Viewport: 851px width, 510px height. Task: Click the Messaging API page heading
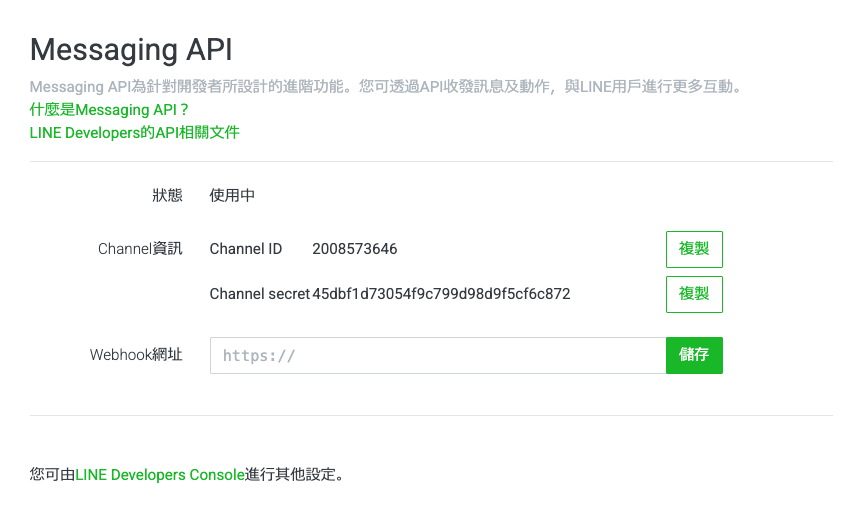click(x=131, y=50)
